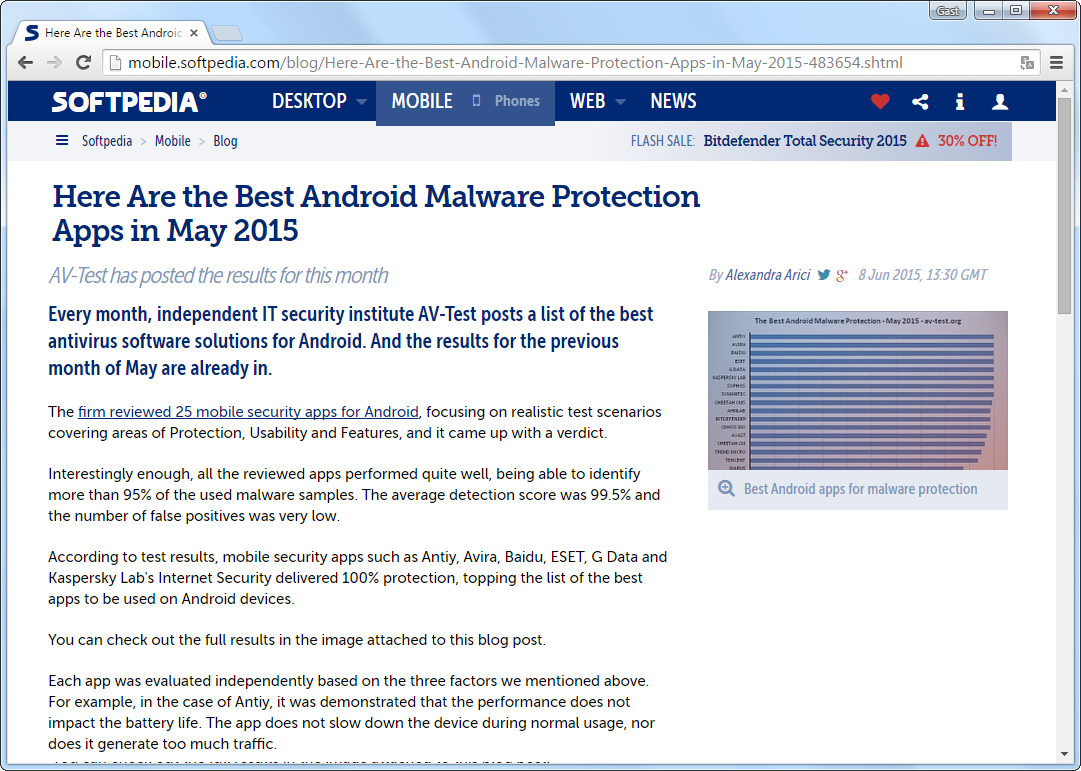Screen dimensions: 1081x771
Task: Open the user account icon
Action: (999, 102)
